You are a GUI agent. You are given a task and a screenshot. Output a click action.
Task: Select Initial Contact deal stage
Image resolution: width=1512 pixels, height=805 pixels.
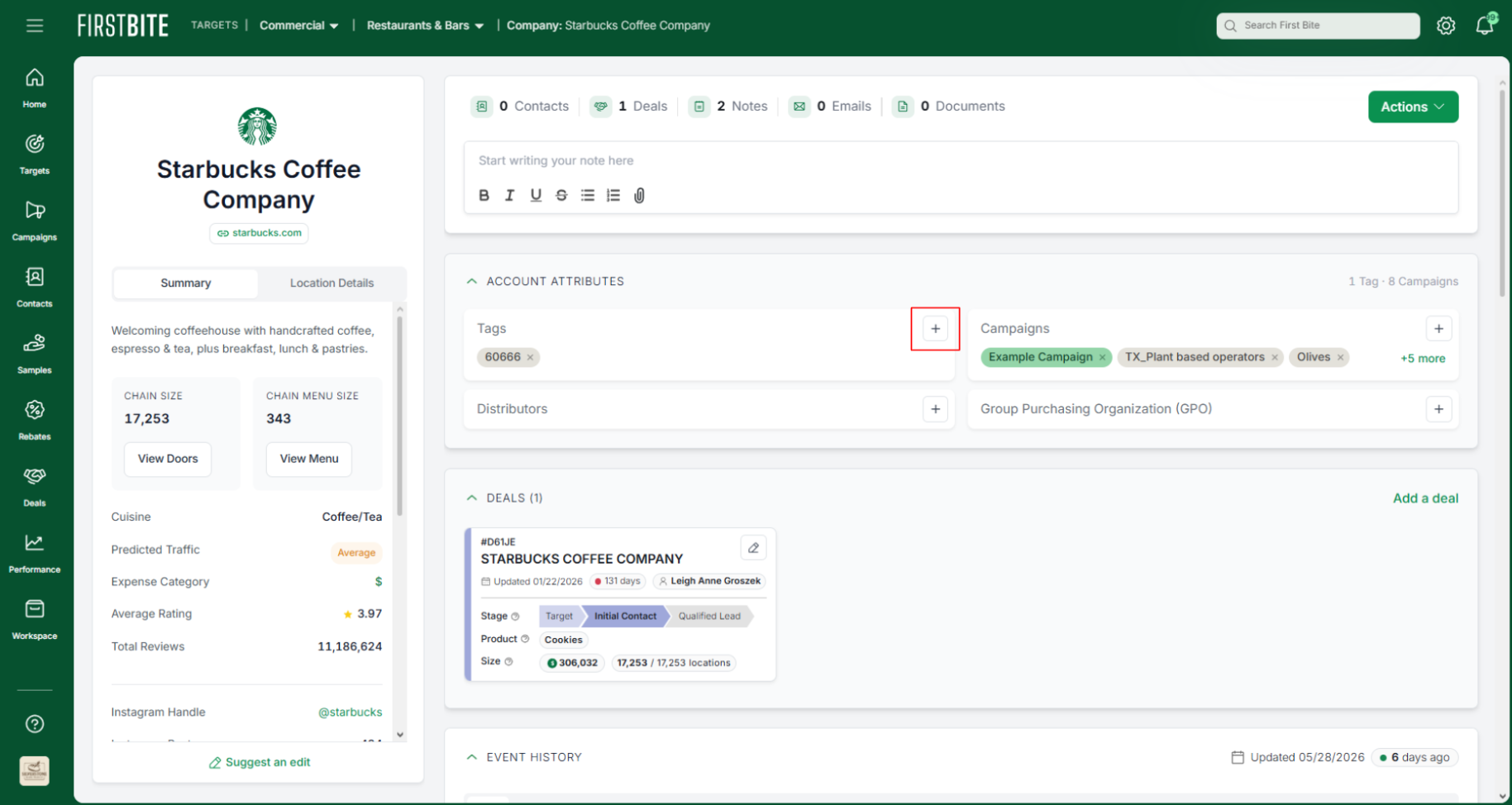pyautogui.click(x=625, y=617)
